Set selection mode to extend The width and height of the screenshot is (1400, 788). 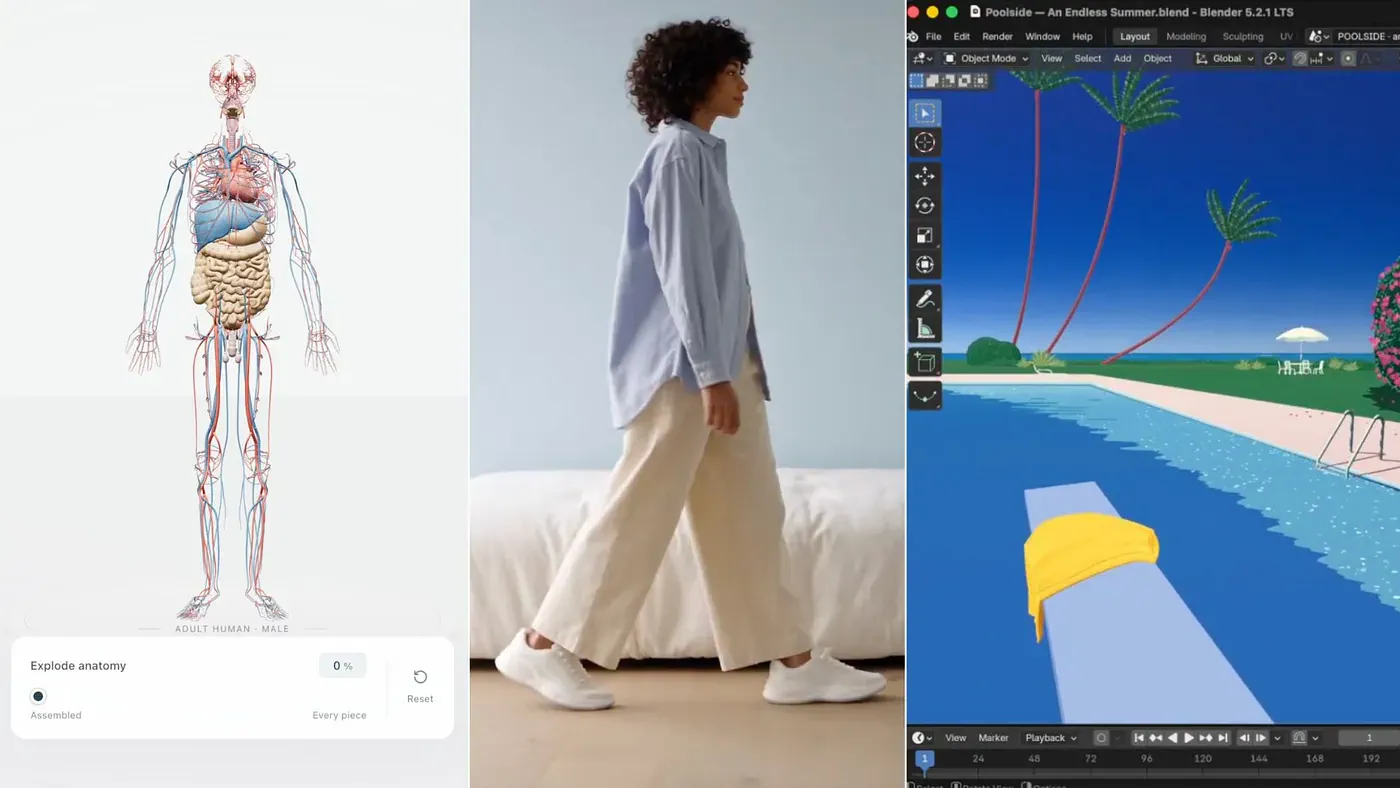coord(932,81)
